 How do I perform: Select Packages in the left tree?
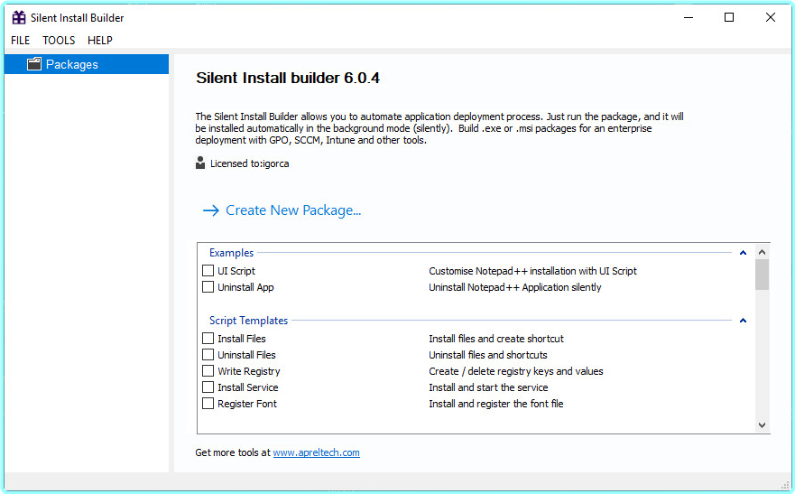point(87,64)
